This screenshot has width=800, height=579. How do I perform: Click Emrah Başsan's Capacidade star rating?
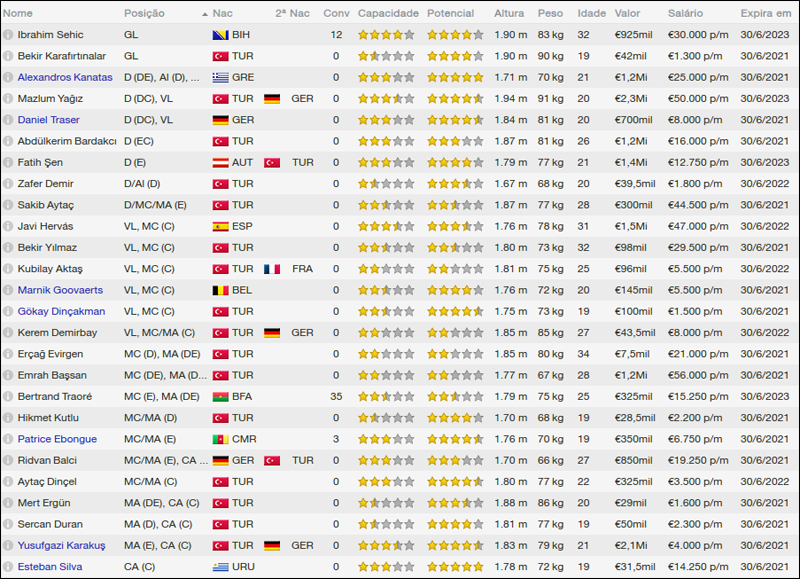(x=385, y=376)
